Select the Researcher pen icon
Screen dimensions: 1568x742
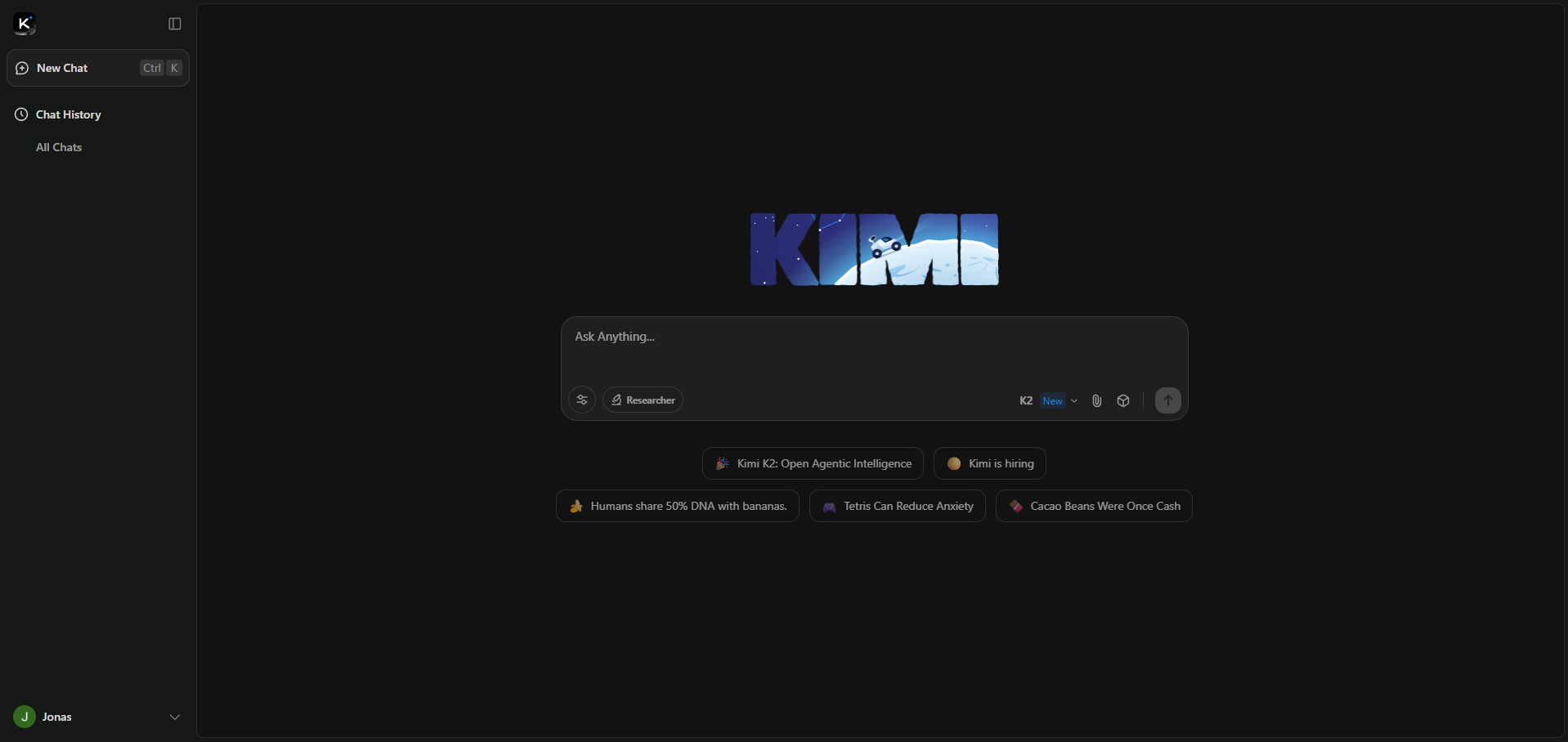click(617, 400)
